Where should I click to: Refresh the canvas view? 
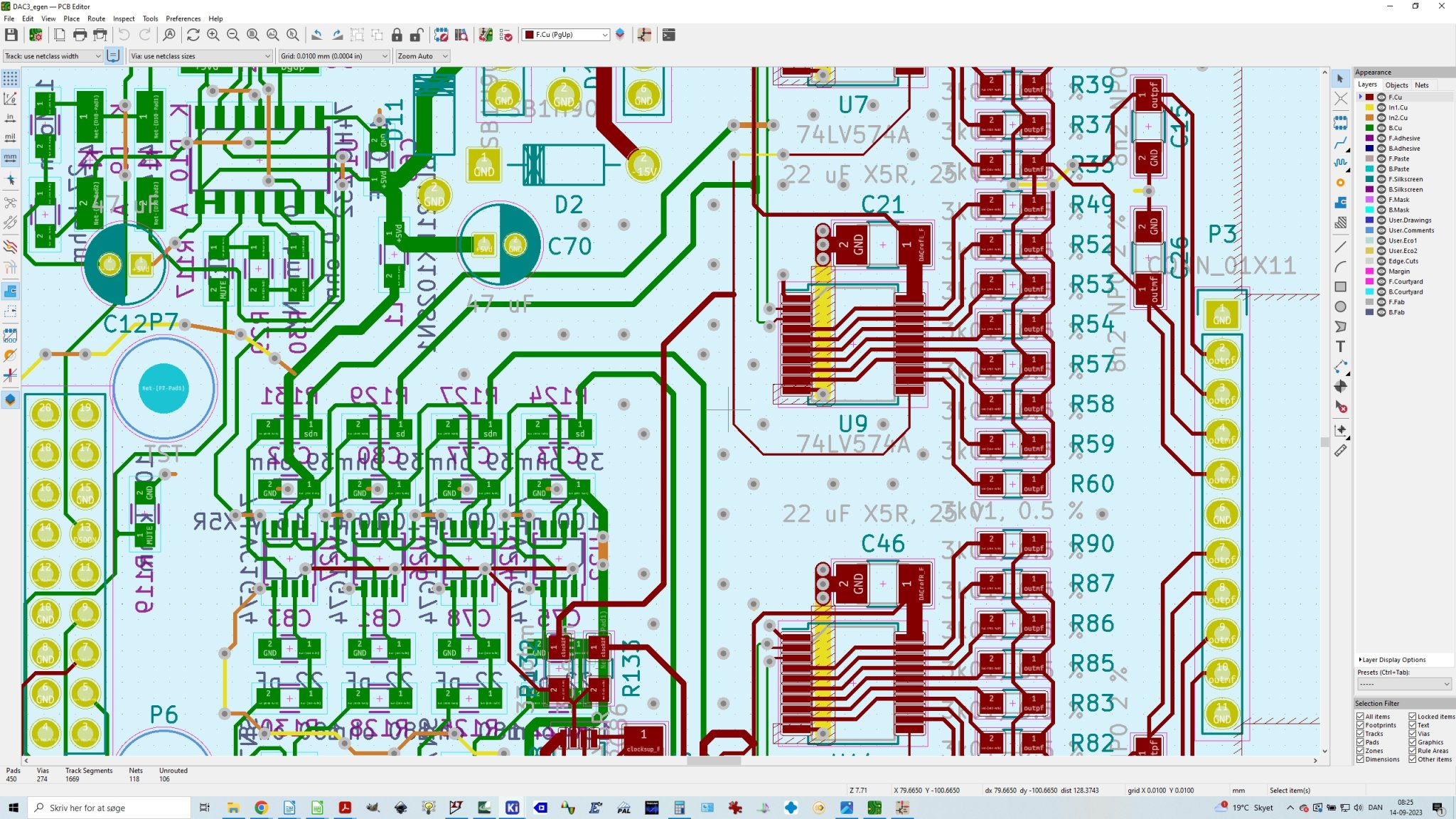pyautogui.click(x=193, y=35)
